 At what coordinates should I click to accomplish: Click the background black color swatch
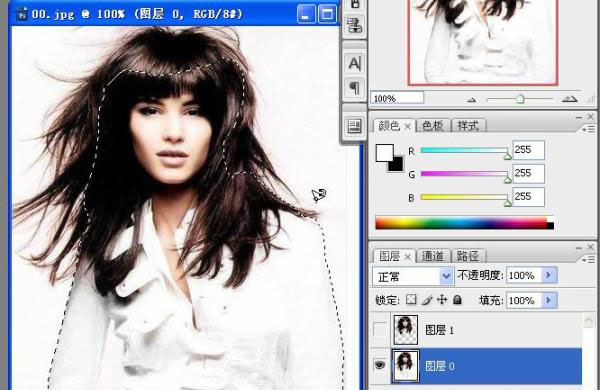[x=396, y=165]
